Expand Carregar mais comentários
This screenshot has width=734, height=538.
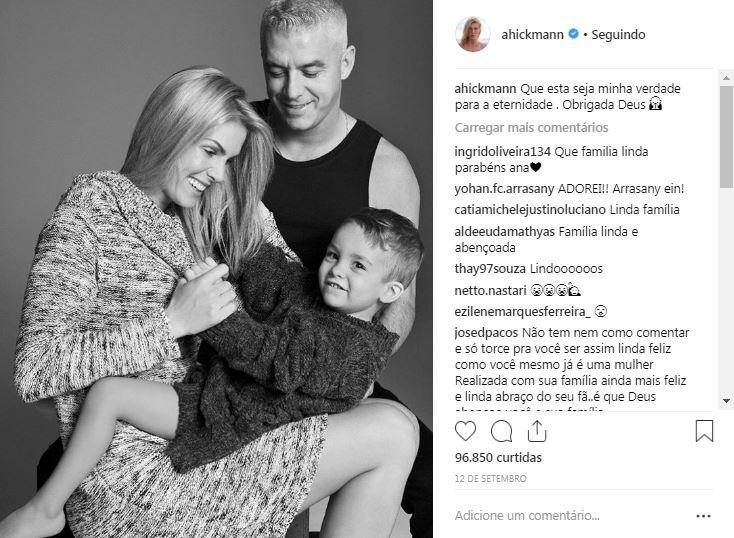tap(531, 128)
